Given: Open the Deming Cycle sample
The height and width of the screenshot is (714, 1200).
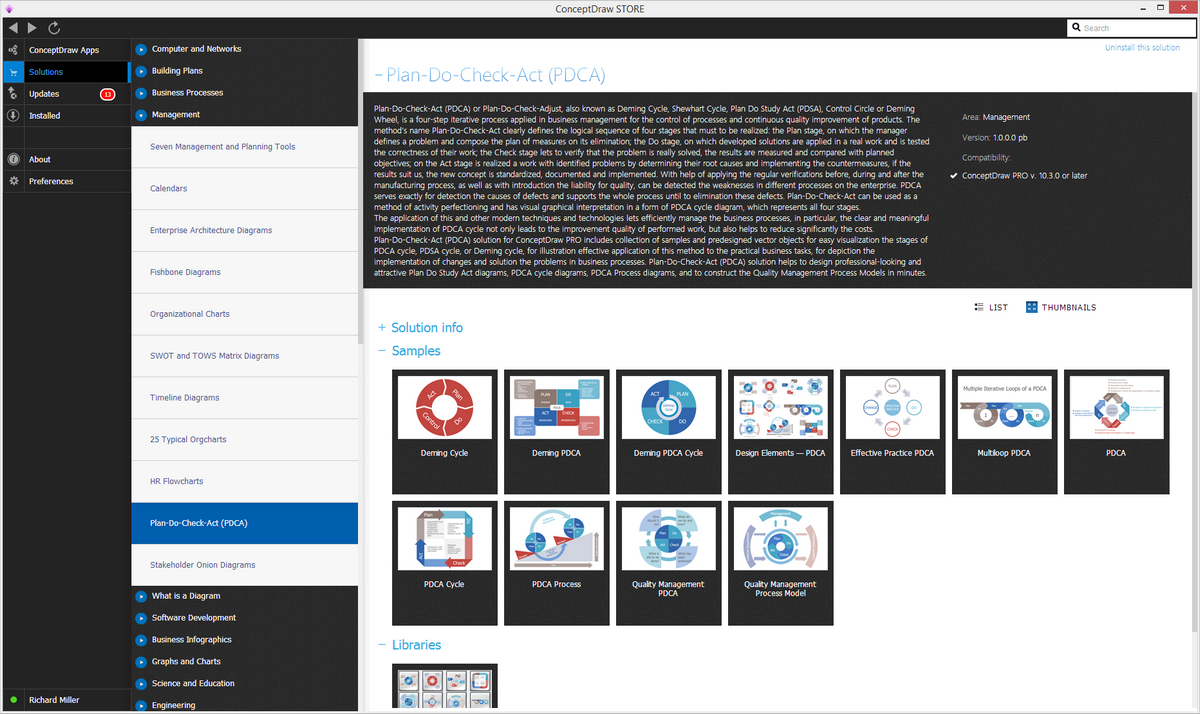Looking at the screenshot, I should coord(445,431).
